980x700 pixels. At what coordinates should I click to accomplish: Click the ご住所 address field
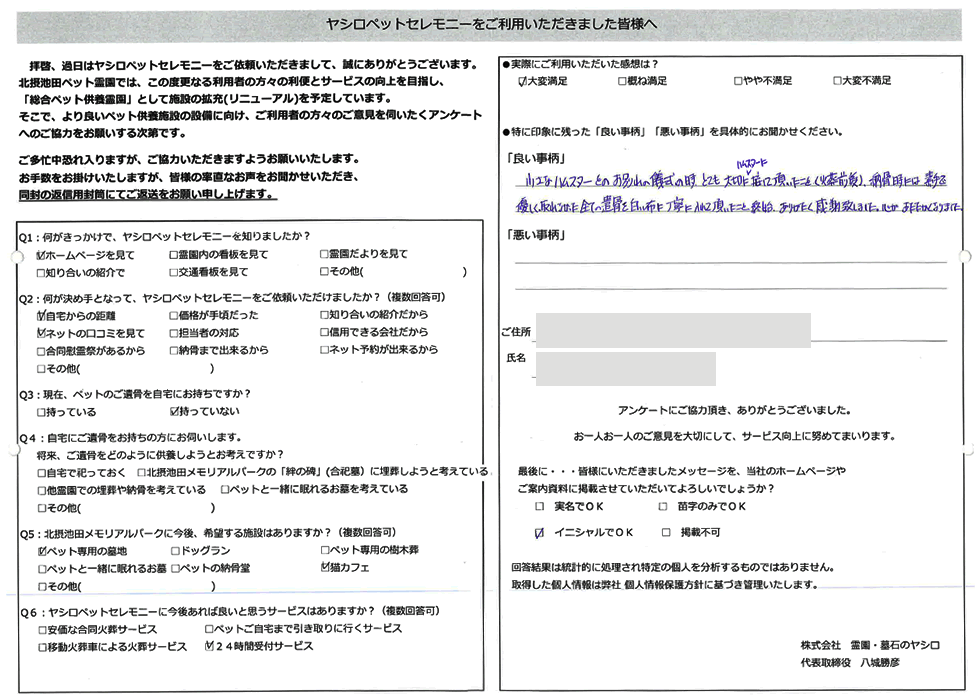click(x=672, y=330)
